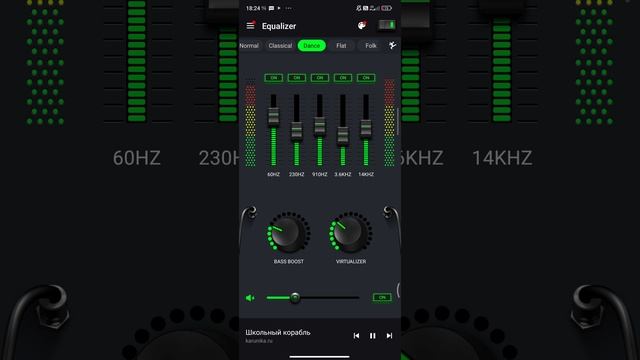The image size is (640, 360).
Task: Select the Normal preset
Action: (x=249, y=46)
